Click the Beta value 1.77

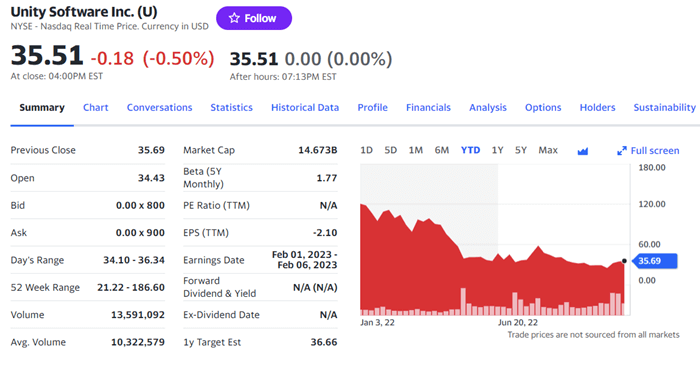click(x=327, y=178)
